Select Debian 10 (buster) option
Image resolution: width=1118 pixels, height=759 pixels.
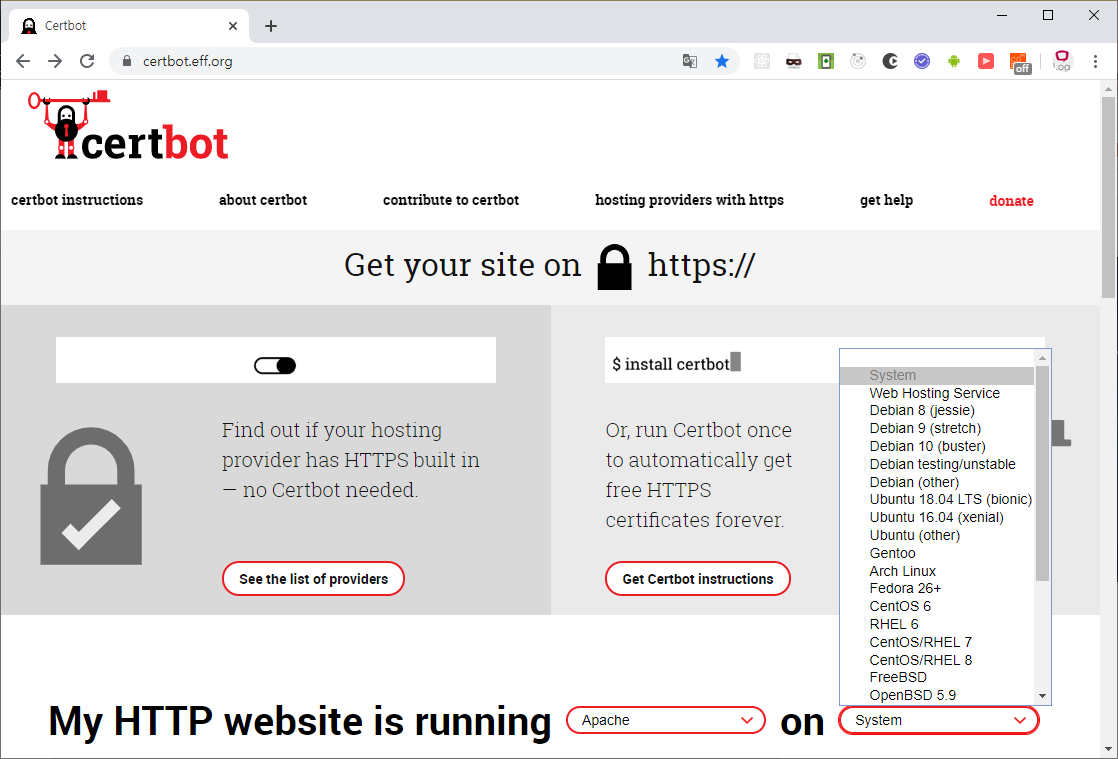937,446
